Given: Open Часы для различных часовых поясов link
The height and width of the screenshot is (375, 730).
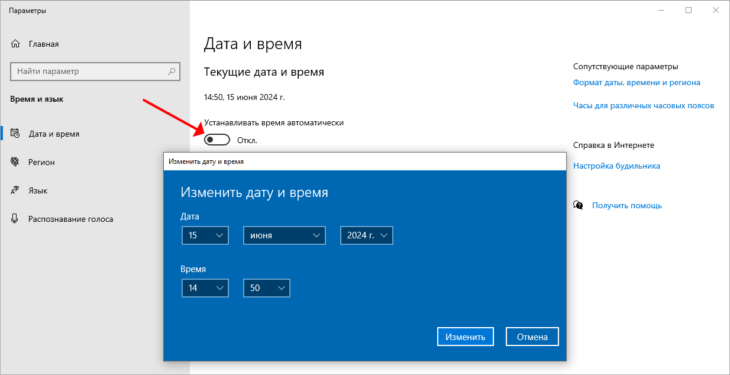Looking at the screenshot, I should [643, 106].
